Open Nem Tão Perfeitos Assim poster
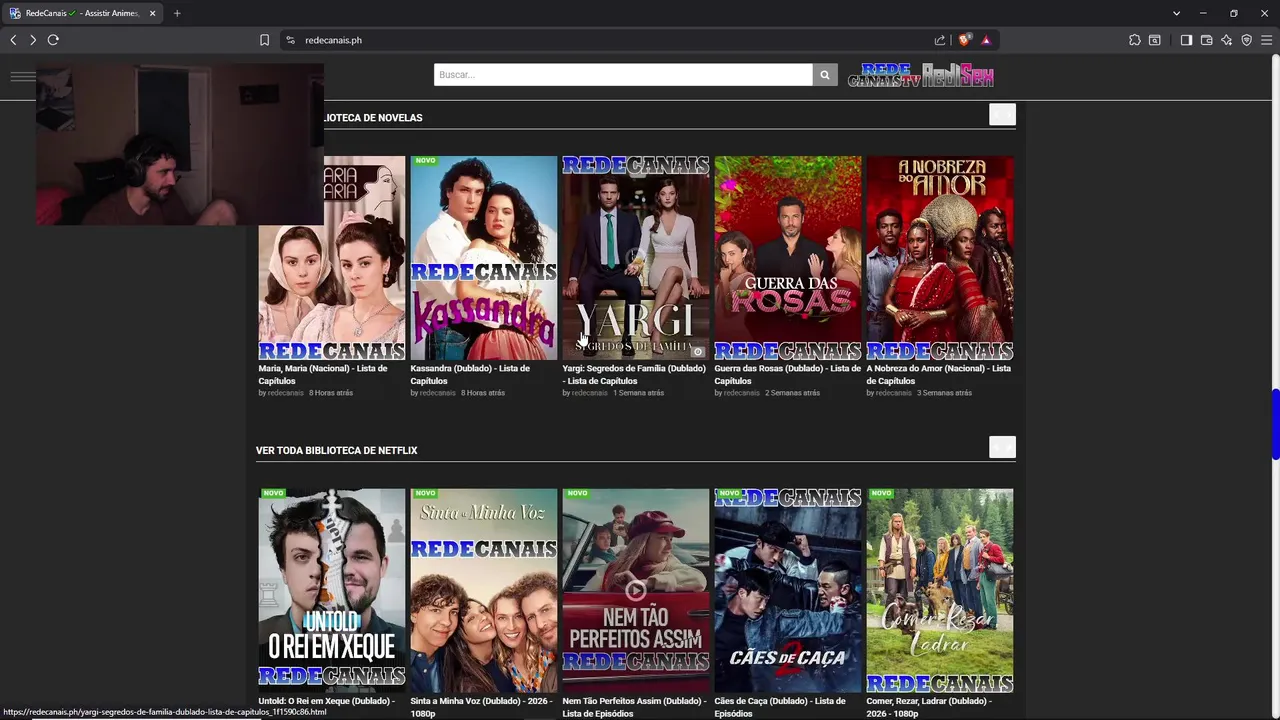Screen dimensions: 1280x720 tap(635, 590)
